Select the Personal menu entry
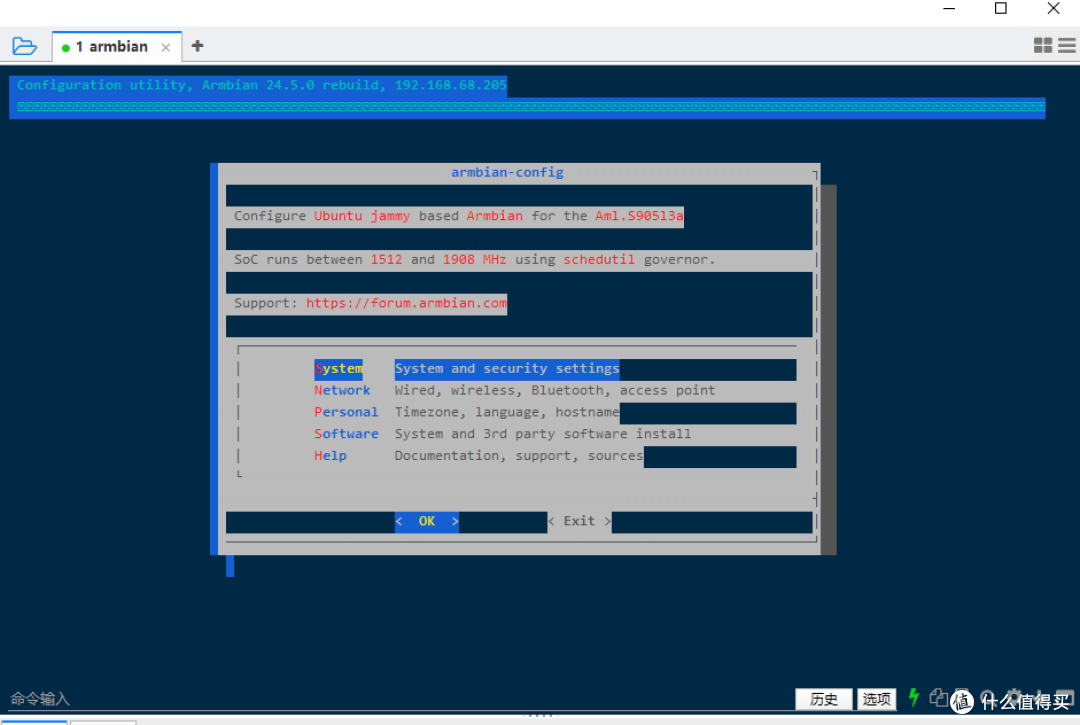This screenshot has height=725, width=1080. click(346, 412)
